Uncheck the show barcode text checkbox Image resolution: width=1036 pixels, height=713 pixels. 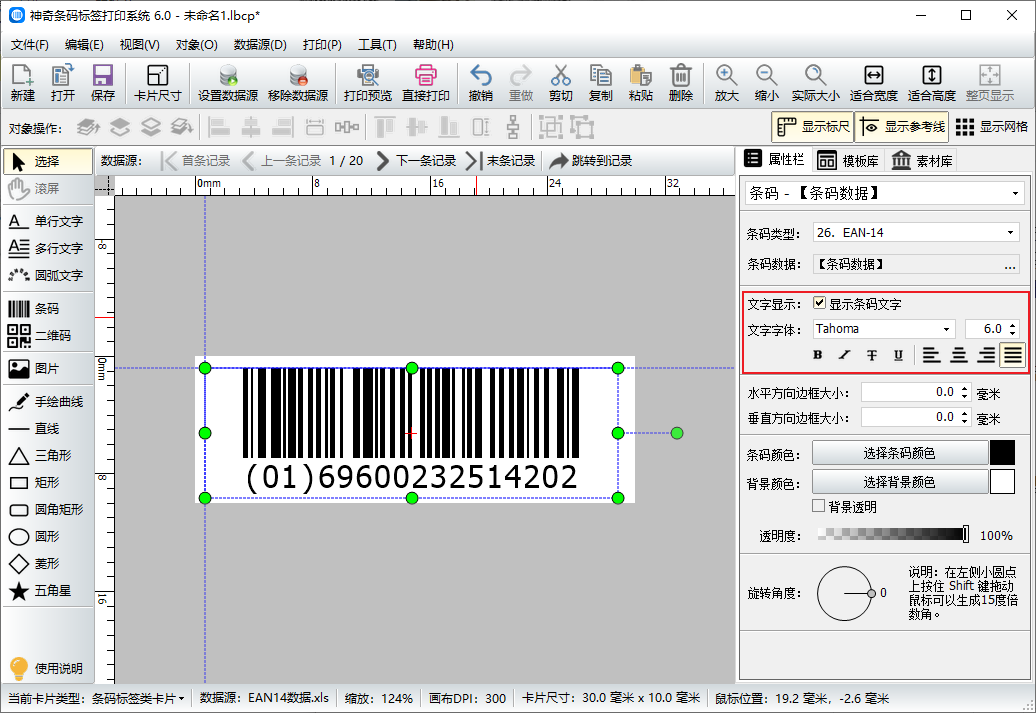coord(820,304)
